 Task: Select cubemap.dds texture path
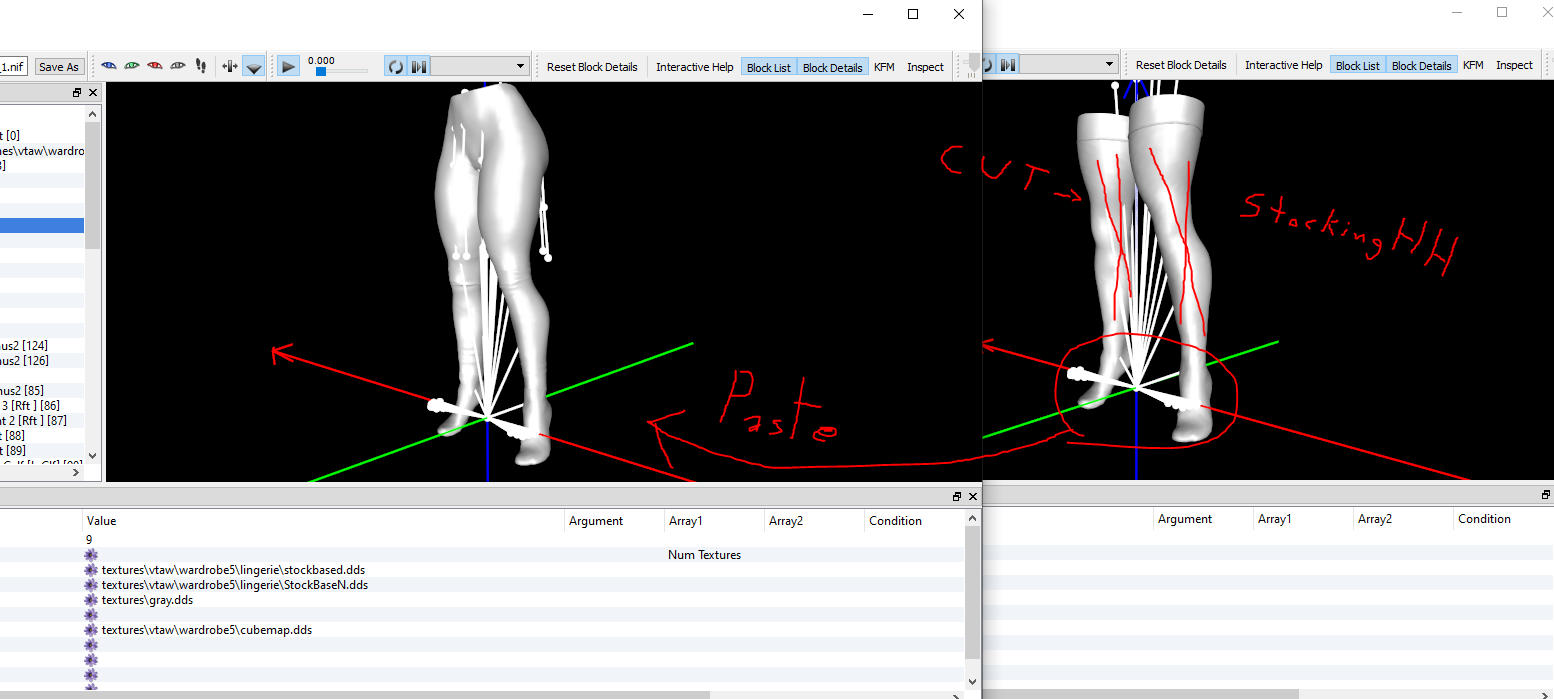[x=207, y=630]
